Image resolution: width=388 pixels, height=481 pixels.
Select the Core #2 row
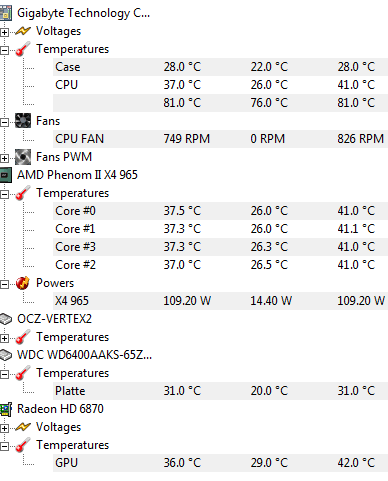[220, 265]
